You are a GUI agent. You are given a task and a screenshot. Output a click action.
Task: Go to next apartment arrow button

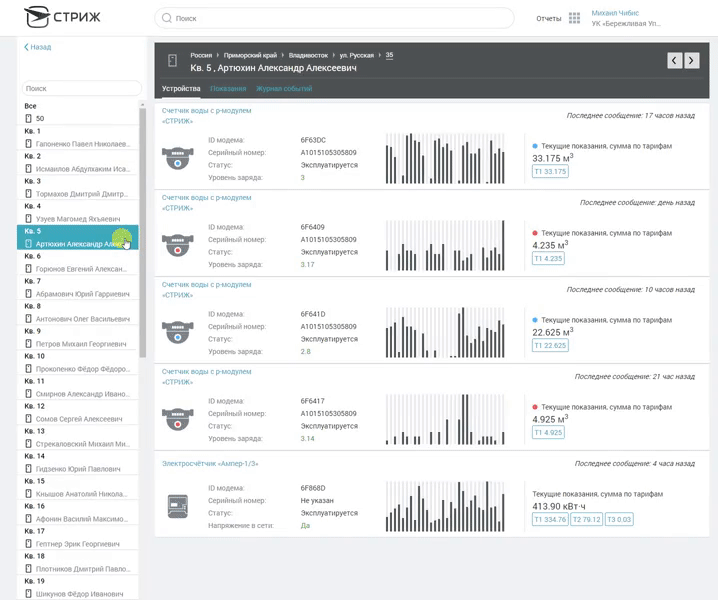(691, 60)
